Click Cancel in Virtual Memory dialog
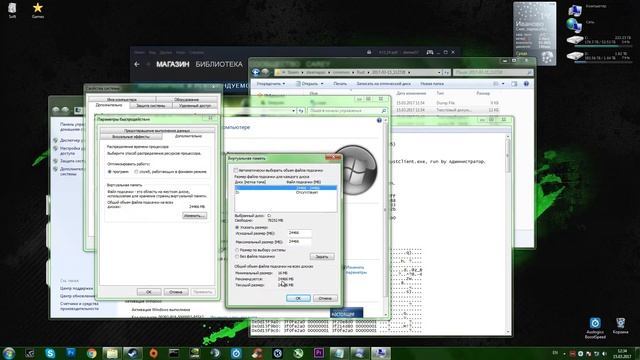Viewport: 640px width, 360px height. pos(325,298)
